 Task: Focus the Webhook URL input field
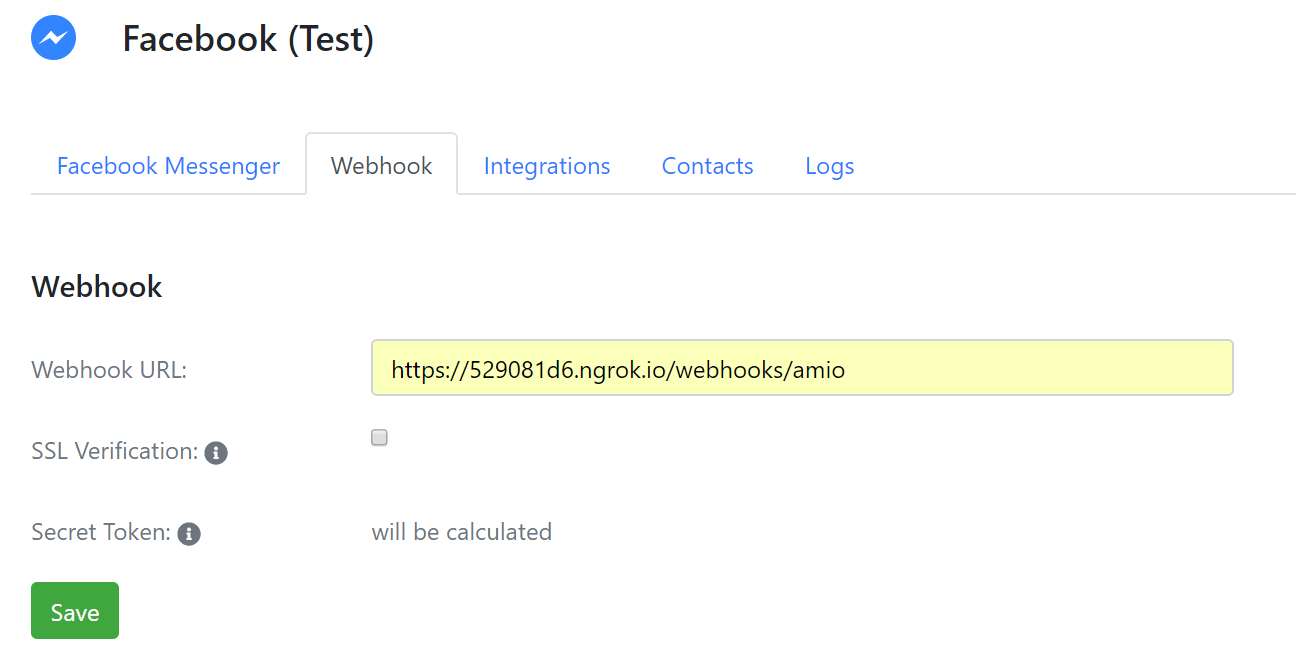[x=802, y=368]
